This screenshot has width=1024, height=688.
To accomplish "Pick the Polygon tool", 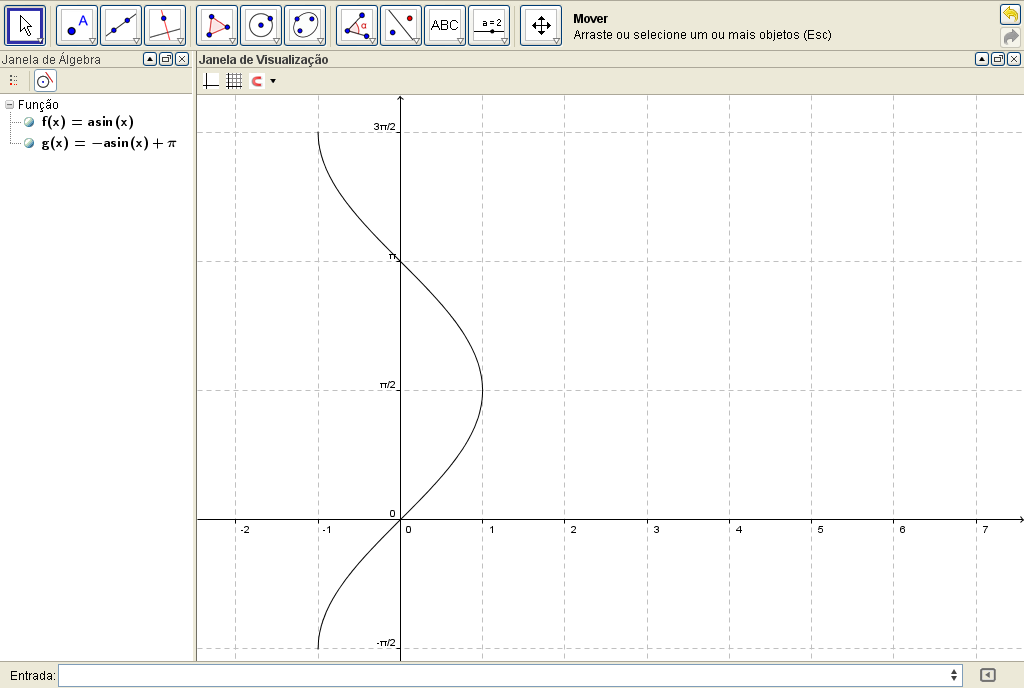I will pyautogui.click(x=216, y=25).
